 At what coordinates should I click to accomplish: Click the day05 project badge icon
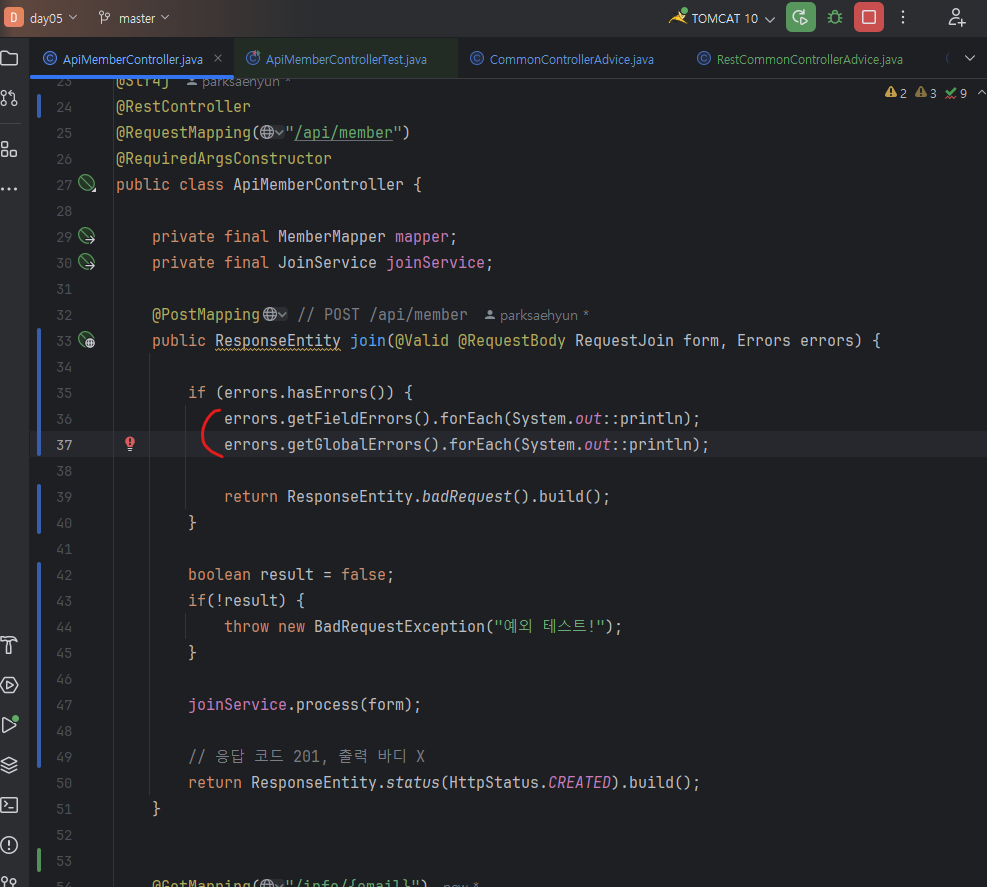click(x=13, y=18)
